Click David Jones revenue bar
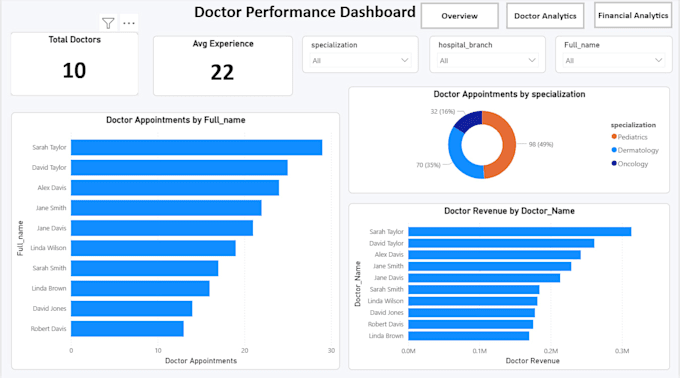The height and width of the screenshot is (378, 680). (x=471, y=313)
